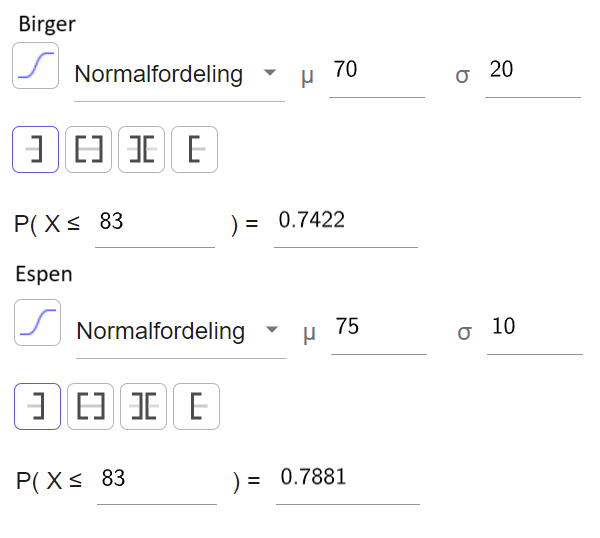Viewport: 600px width, 538px height.
Task: Toggle cumulative curve icon for Birger
Action: 35,65
